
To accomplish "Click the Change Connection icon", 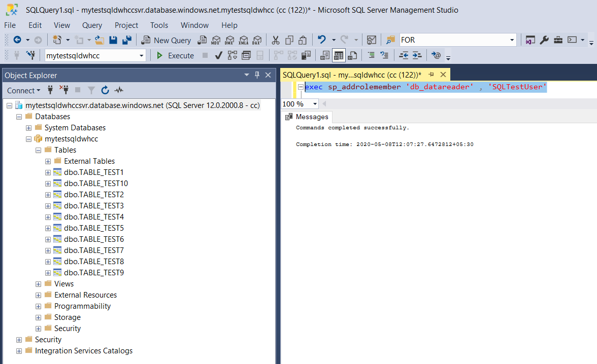I will tap(31, 56).
